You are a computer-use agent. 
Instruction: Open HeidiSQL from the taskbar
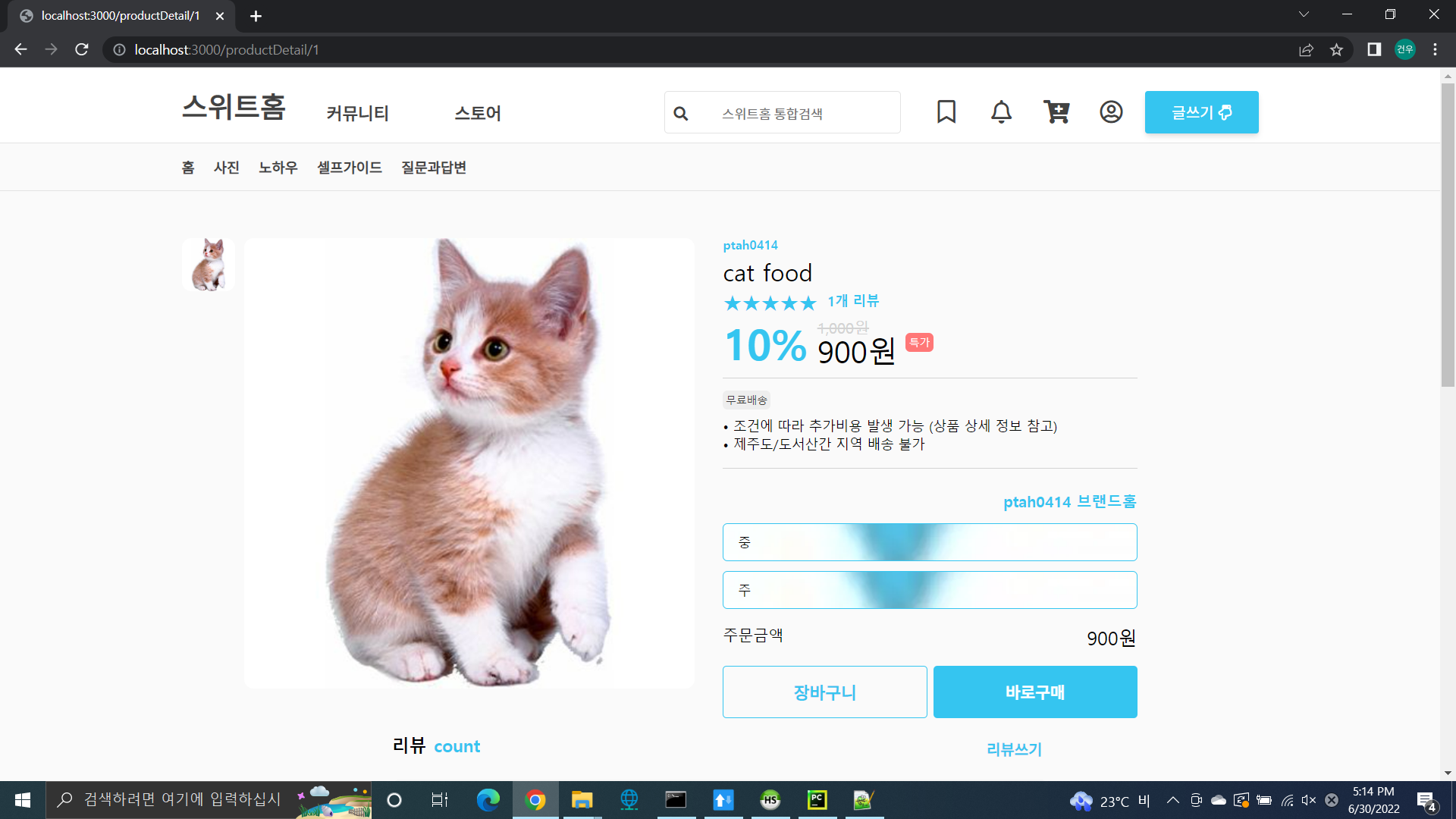click(x=770, y=800)
